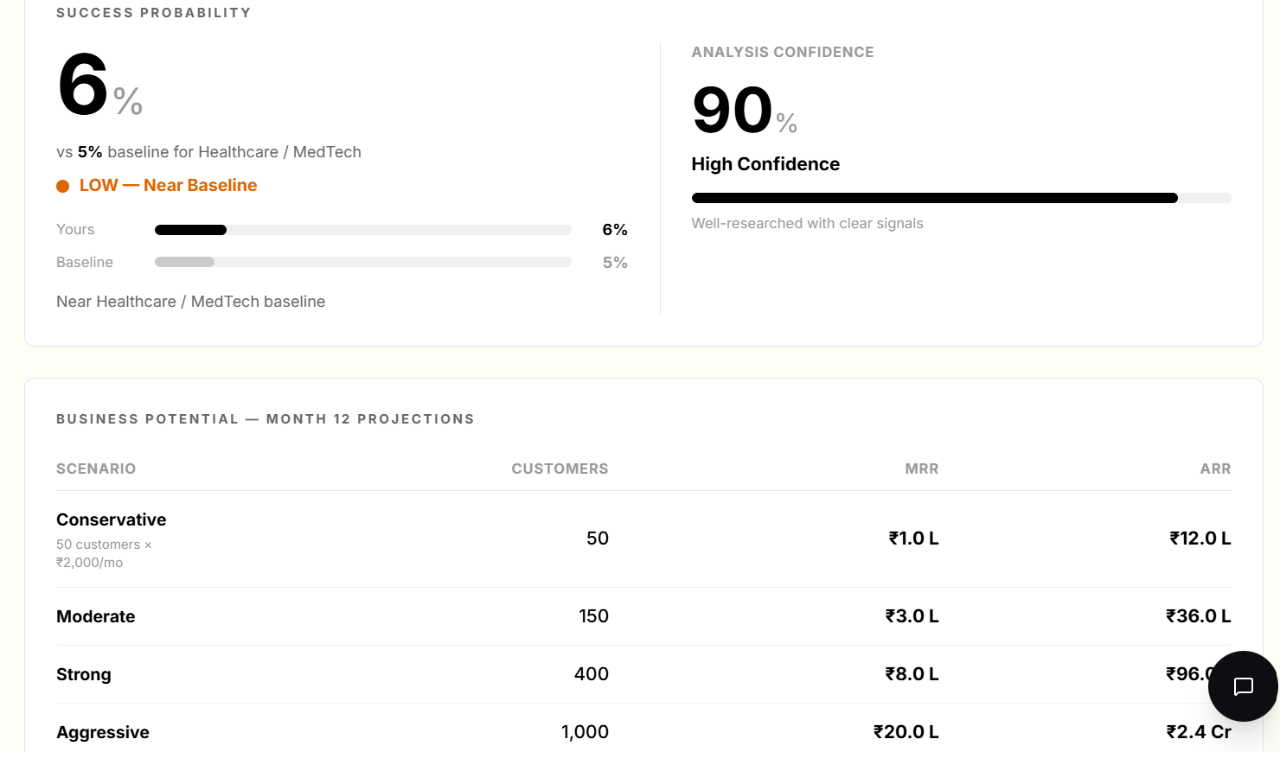Click the High Confidence label

click(x=765, y=164)
